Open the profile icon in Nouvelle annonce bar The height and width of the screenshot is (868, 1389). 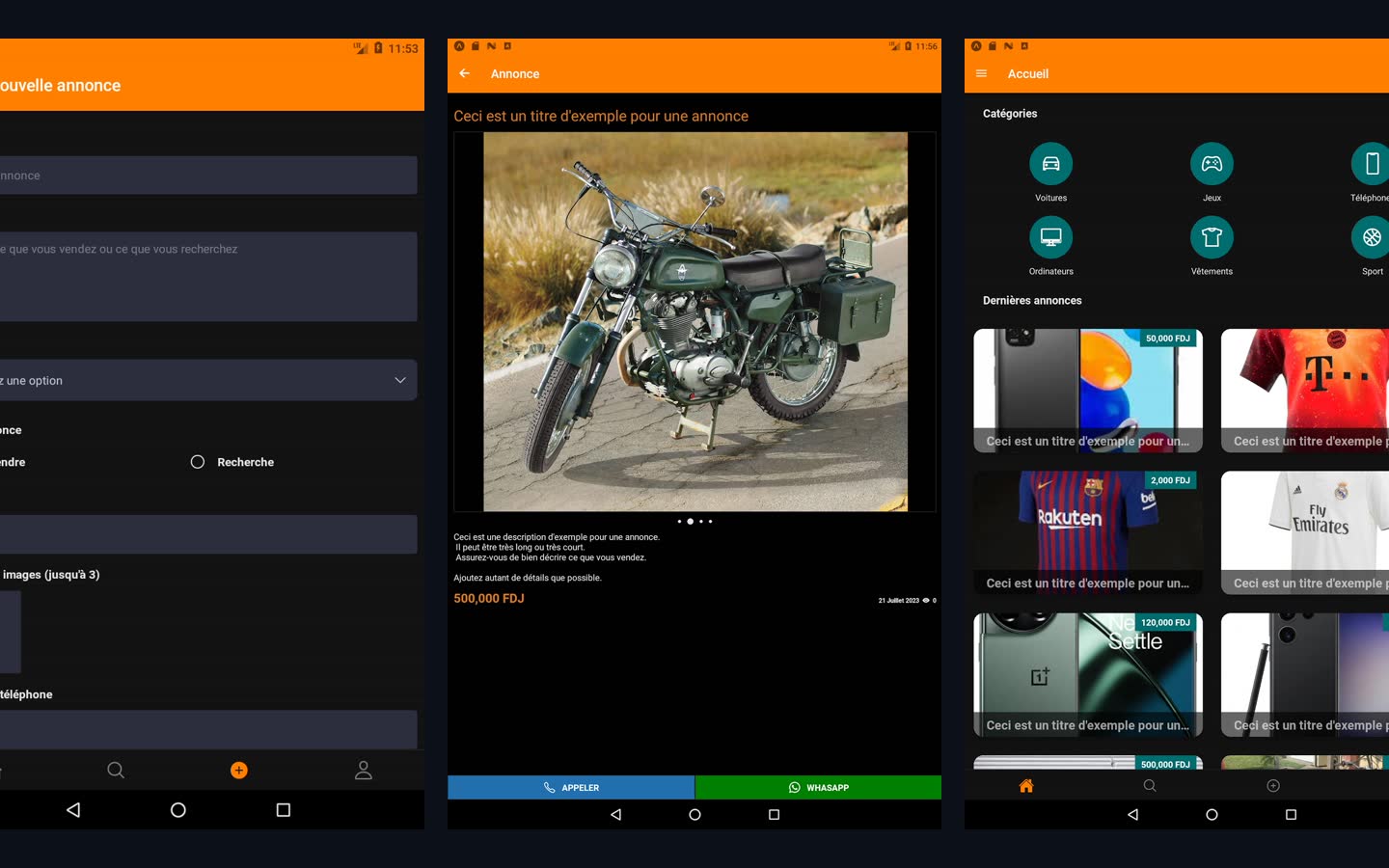click(364, 770)
